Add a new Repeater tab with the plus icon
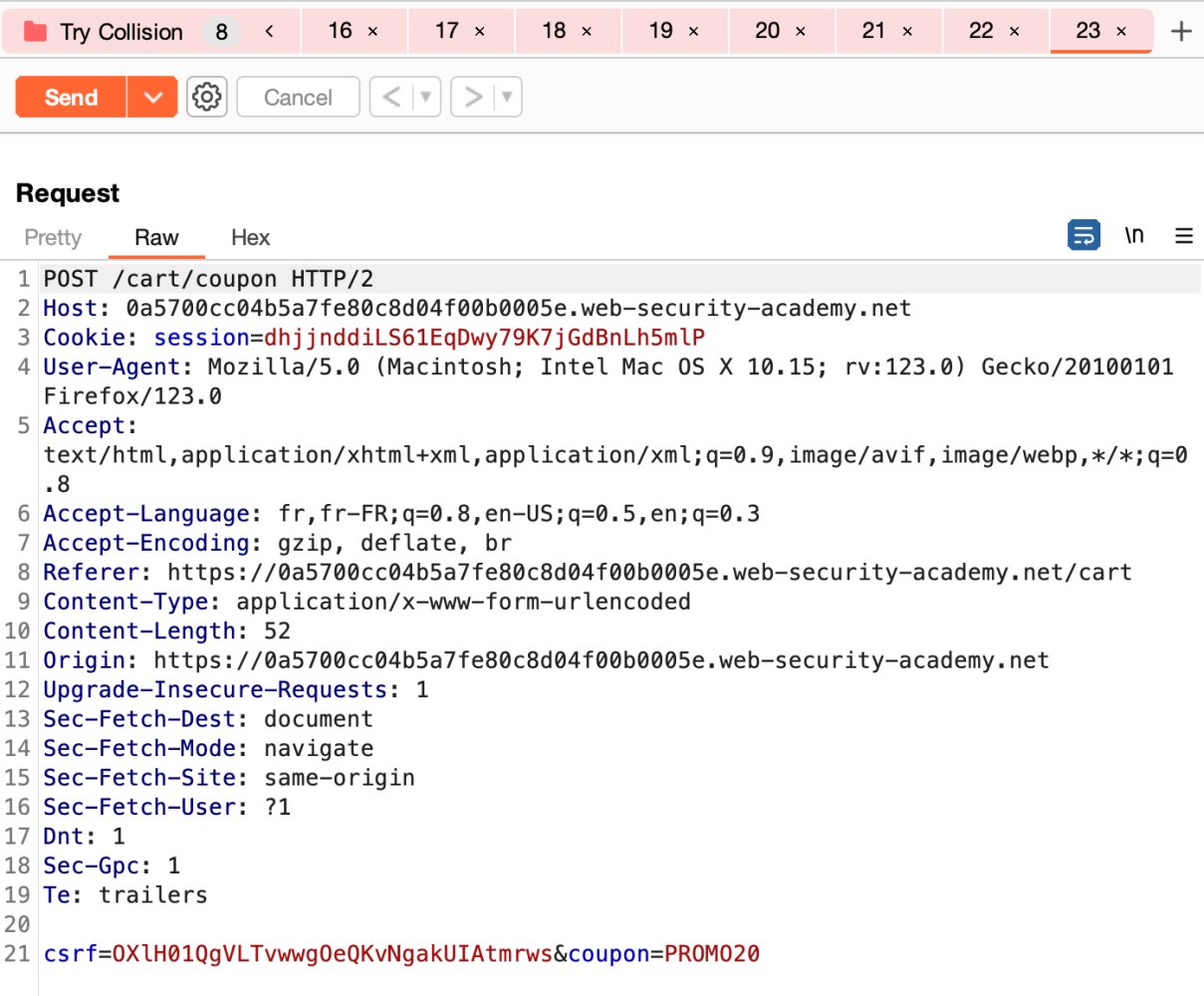The image size is (1204, 996). (x=1180, y=31)
